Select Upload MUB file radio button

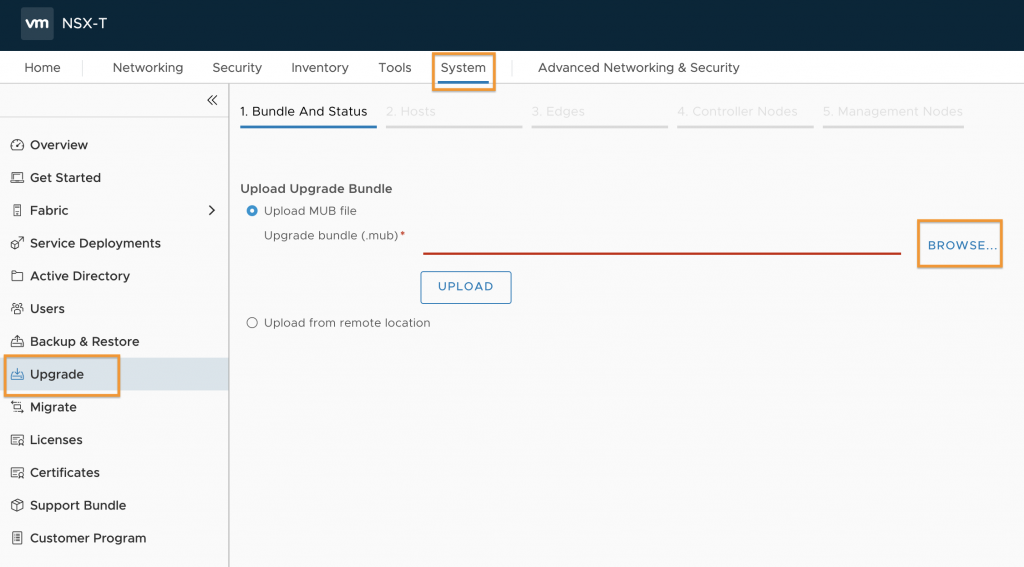pyautogui.click(x=252, y=211)
